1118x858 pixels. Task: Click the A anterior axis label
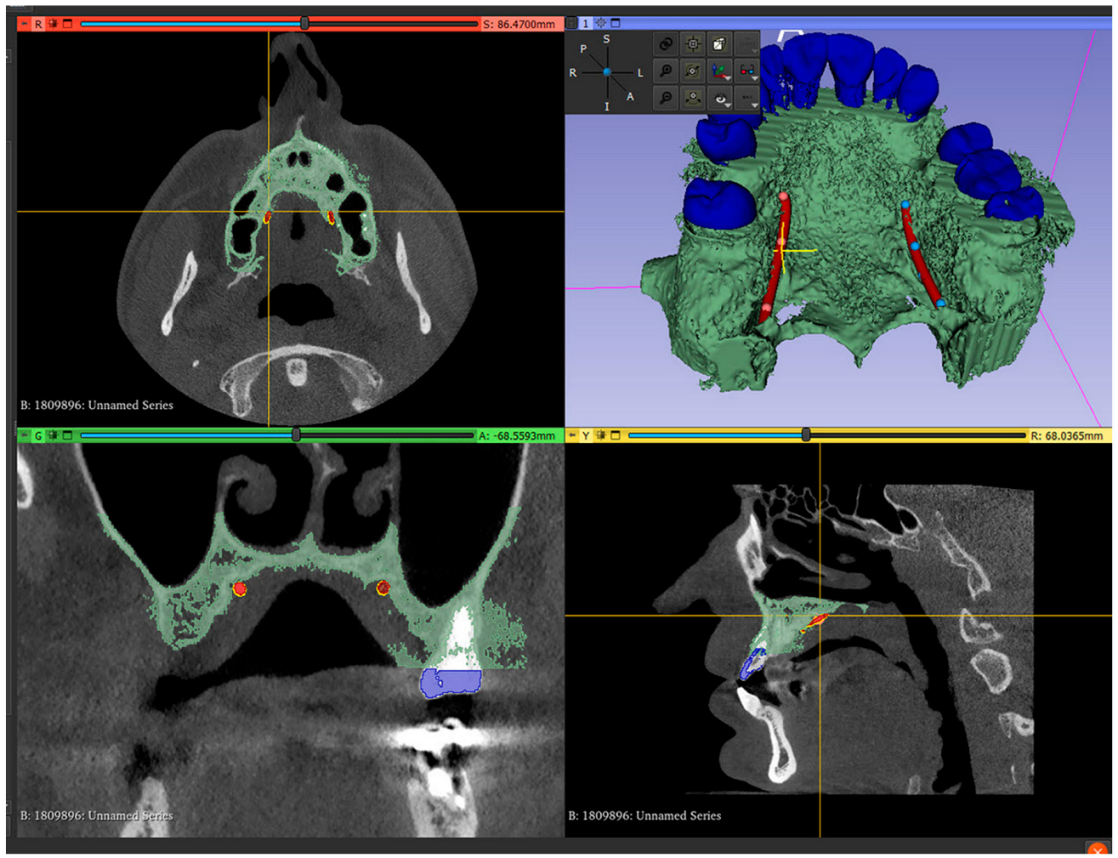[630, 96]
